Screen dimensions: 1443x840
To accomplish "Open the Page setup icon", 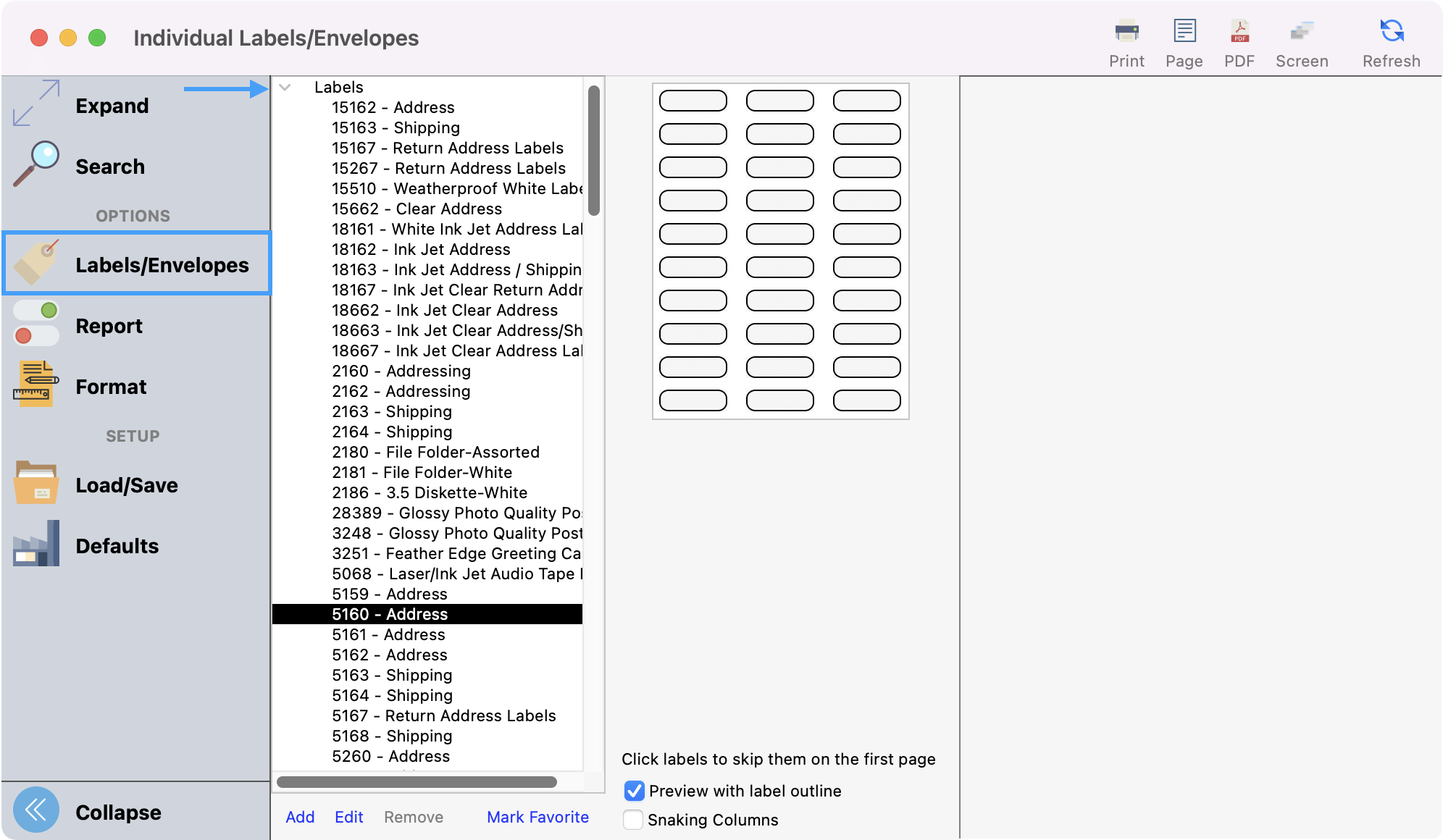I will 1184,32.
